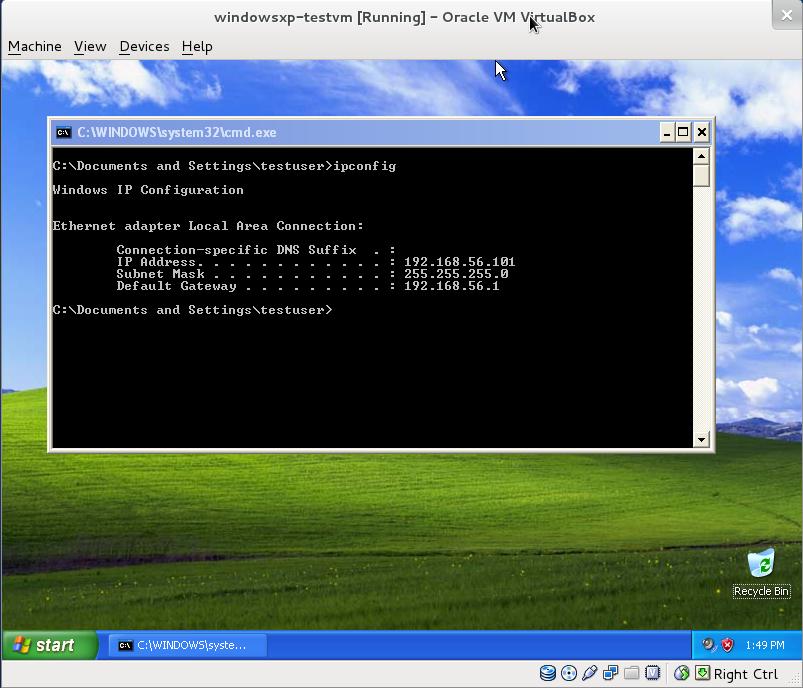The image size is (803, 688).
Task: Open the View menu
Action: click(90, 46)
